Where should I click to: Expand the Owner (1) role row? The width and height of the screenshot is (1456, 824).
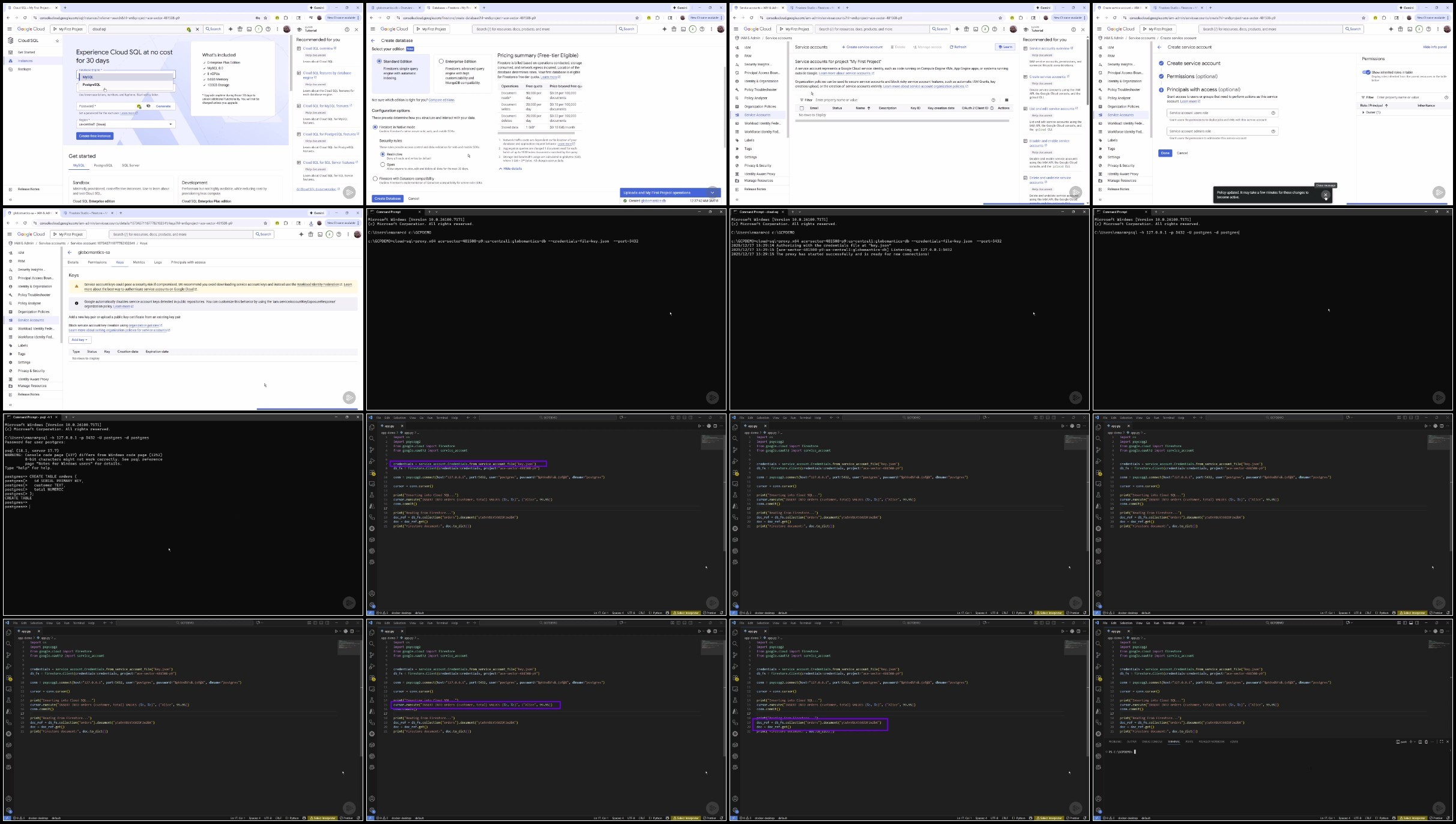click(1363, 112)
